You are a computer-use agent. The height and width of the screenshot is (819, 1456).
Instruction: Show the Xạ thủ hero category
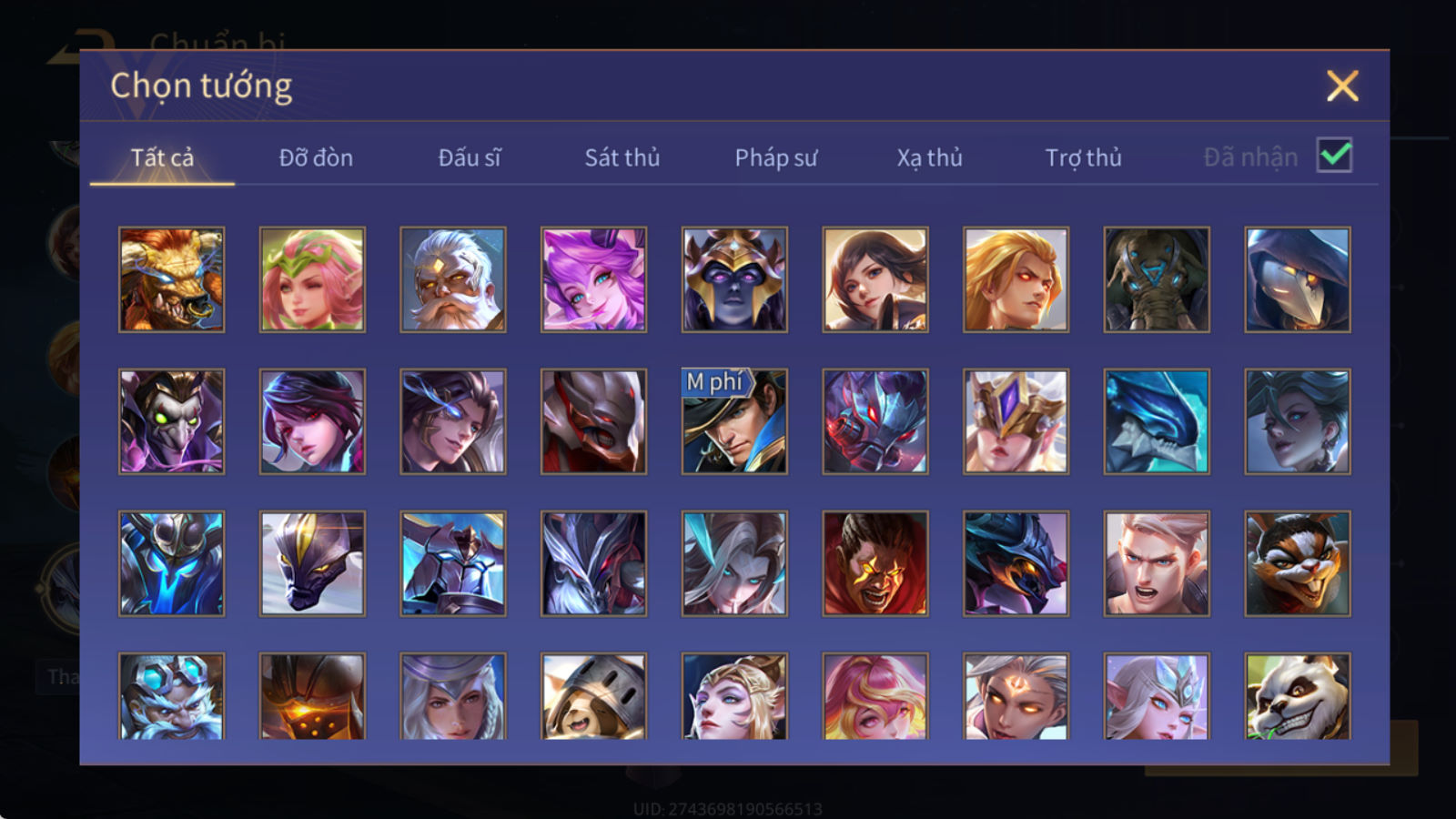coord(929,157)
